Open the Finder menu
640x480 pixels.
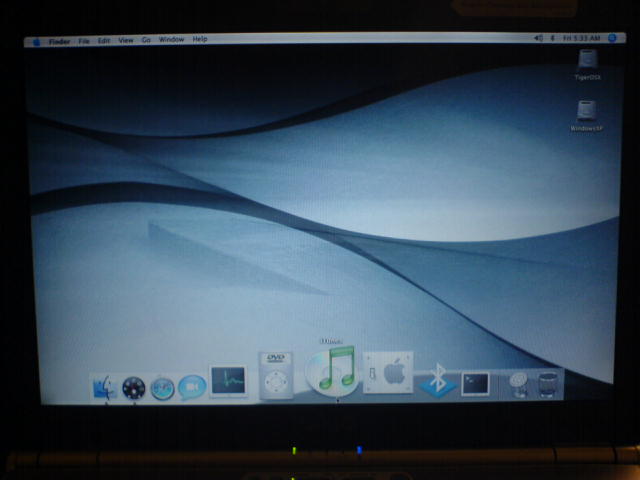point(60,41)
